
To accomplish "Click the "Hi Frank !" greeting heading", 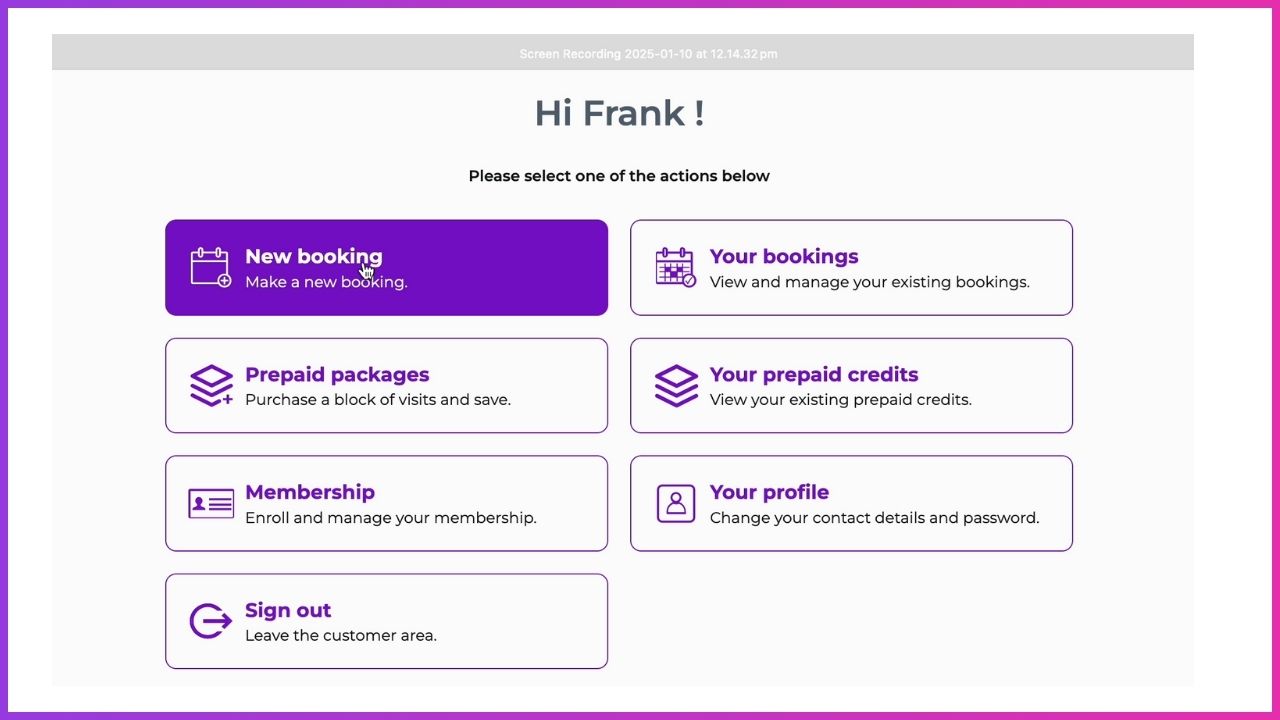I will (619, 113).
